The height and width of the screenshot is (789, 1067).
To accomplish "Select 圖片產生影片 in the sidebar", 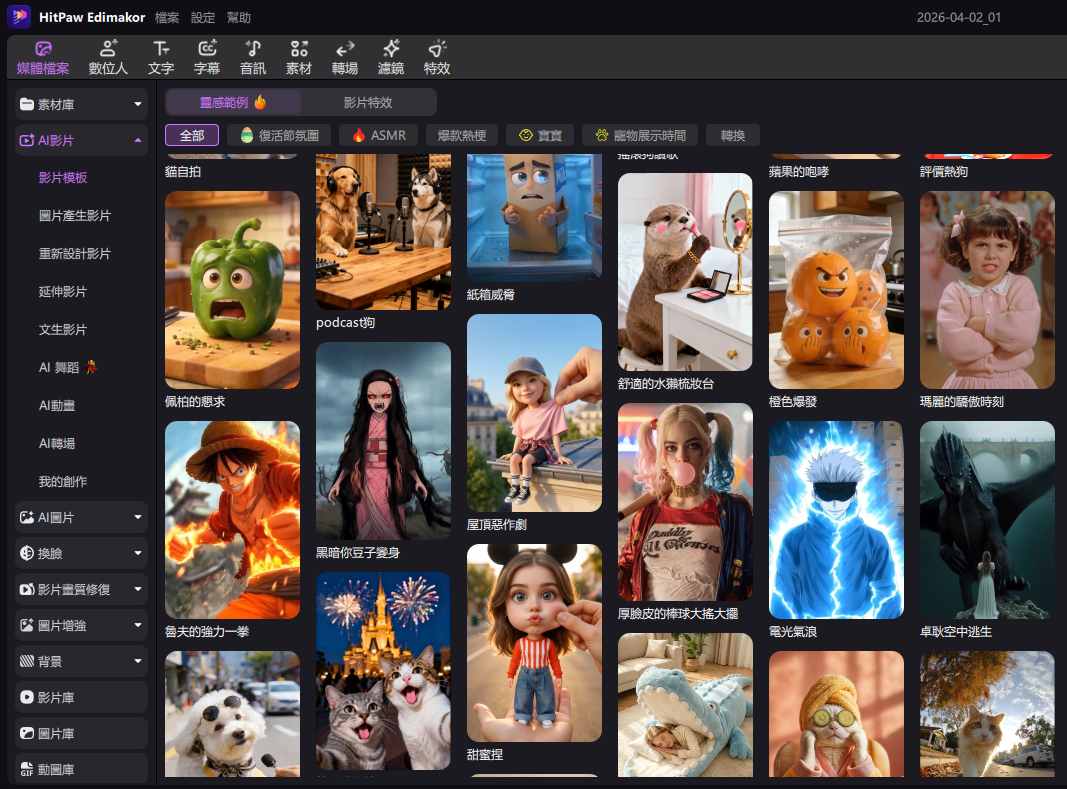I will pyautogui.click(x=75, y=216).
